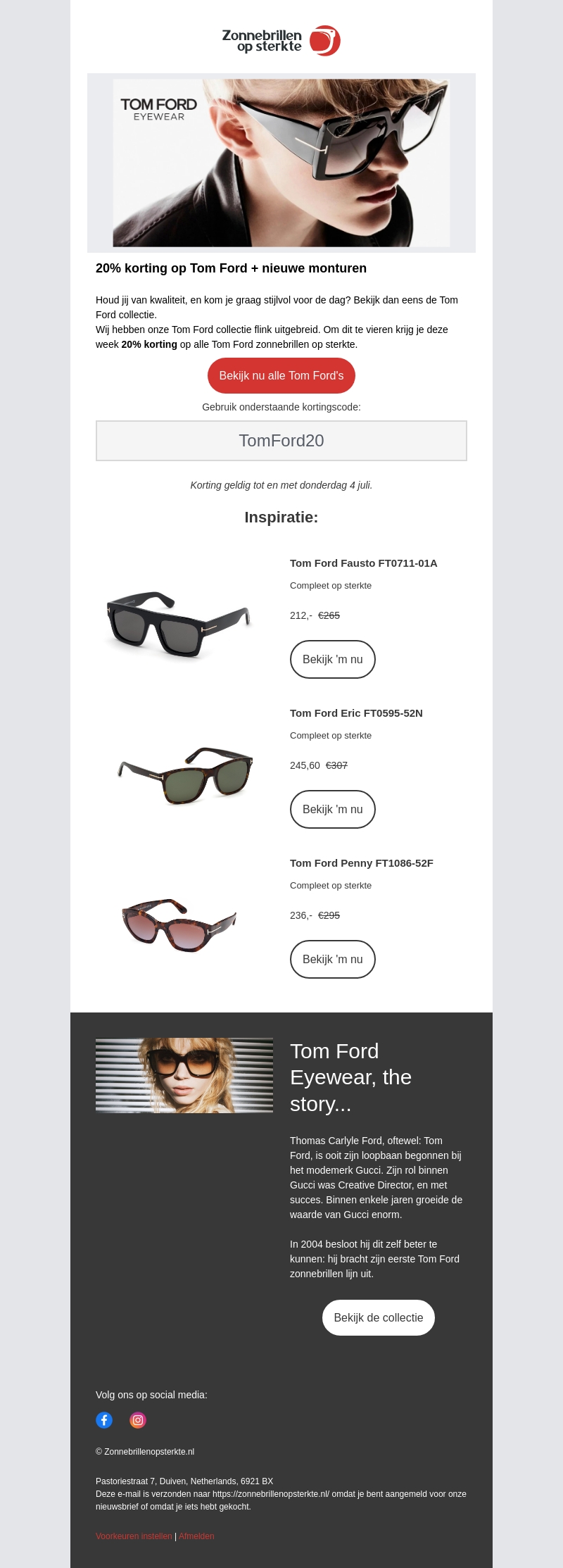Open the 'Voorkeuren instellen' link
The height and width of the screenshot is (1568, 563).
pyautogui.click(x=134, y=1536)
